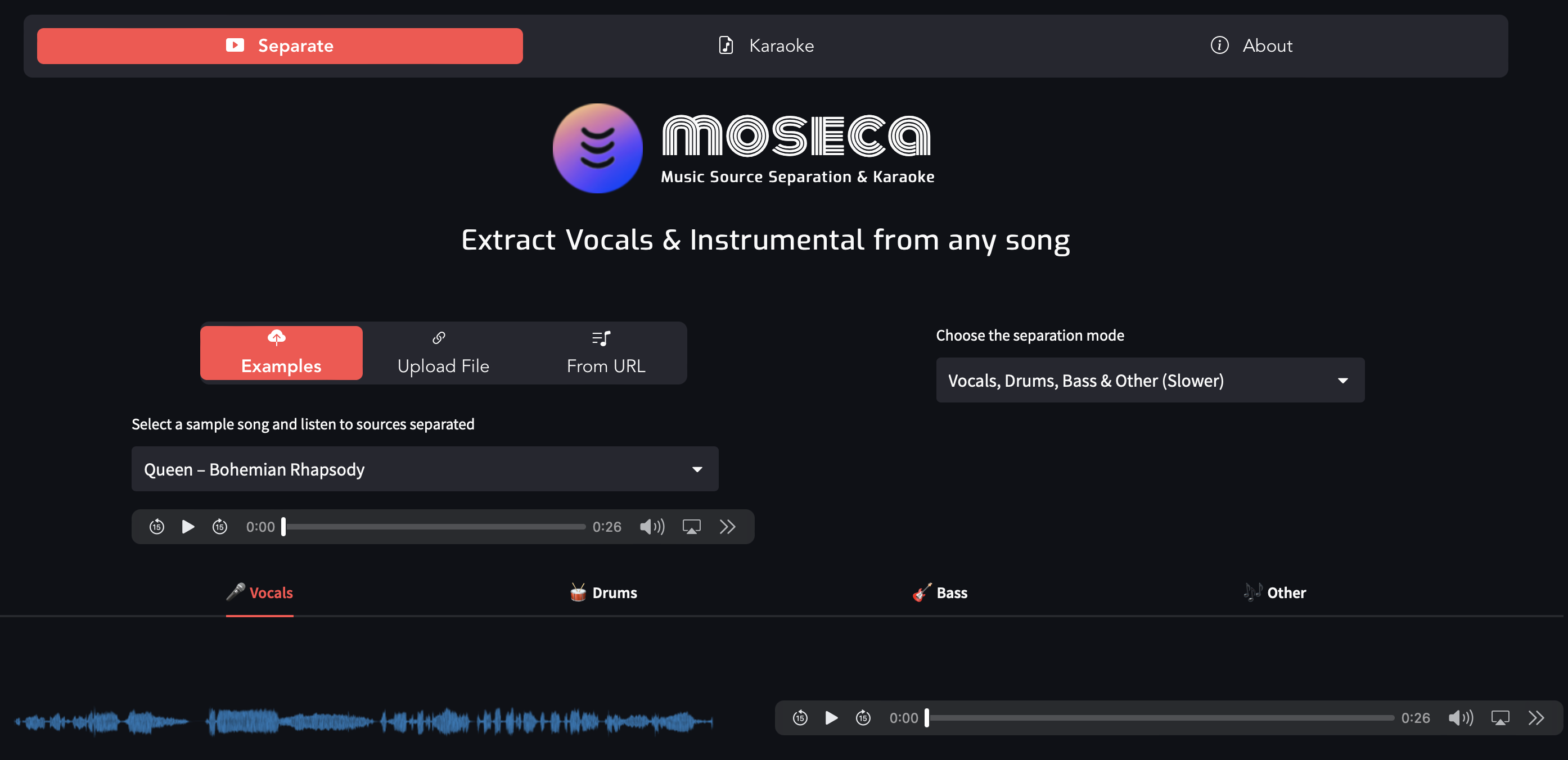Click the AirPlay icon on the bottom player
The image size is (1568, 760).
coord(1501,718)
